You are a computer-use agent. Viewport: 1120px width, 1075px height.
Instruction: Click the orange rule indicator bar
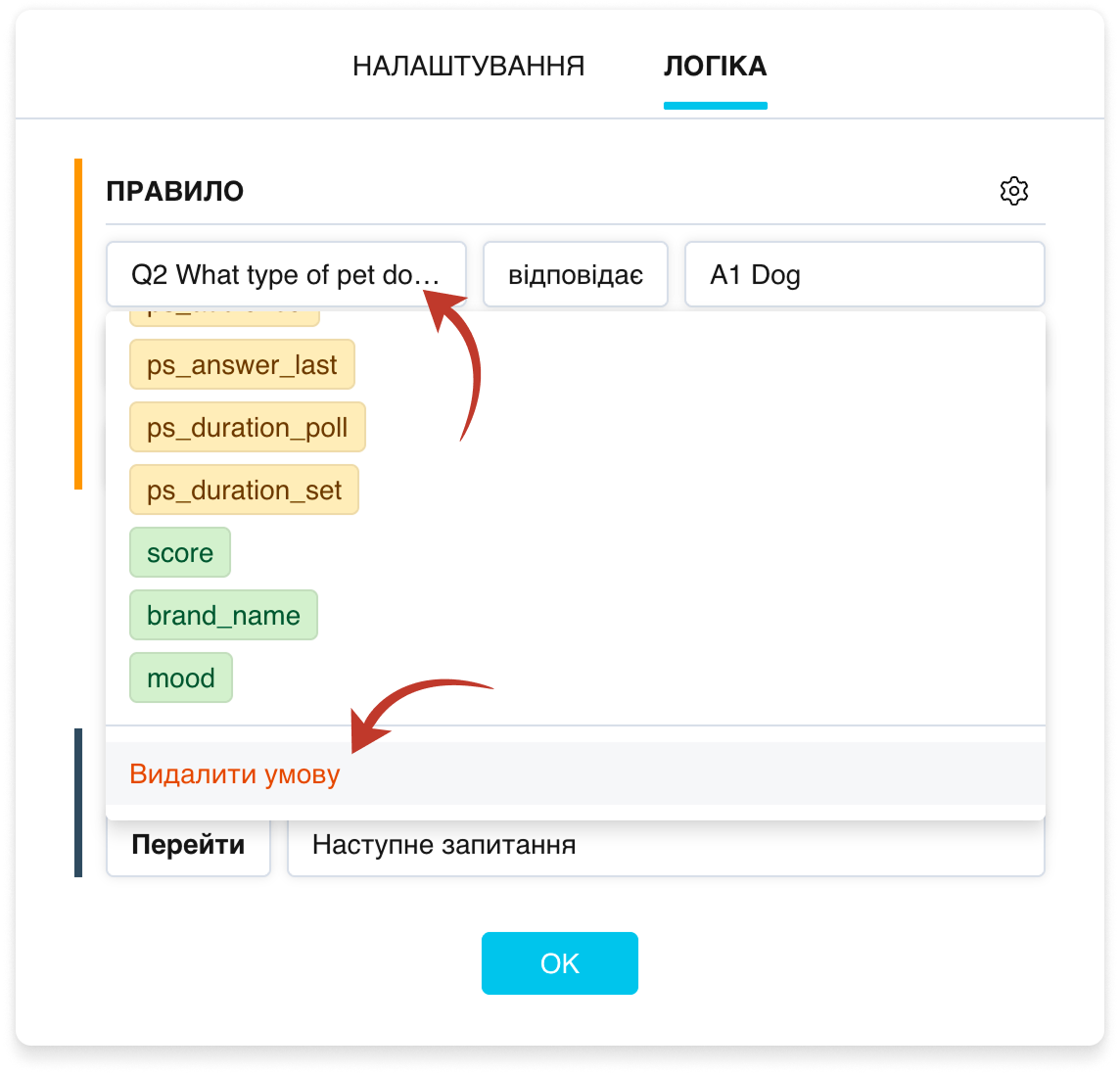point(78,323)
